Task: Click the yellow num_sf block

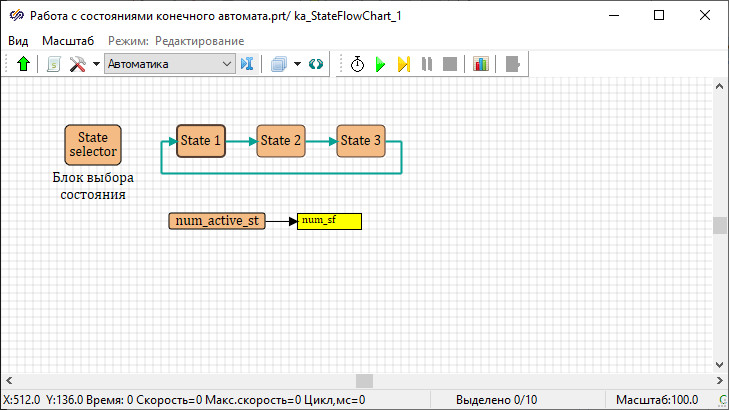Action: [328, 221]
